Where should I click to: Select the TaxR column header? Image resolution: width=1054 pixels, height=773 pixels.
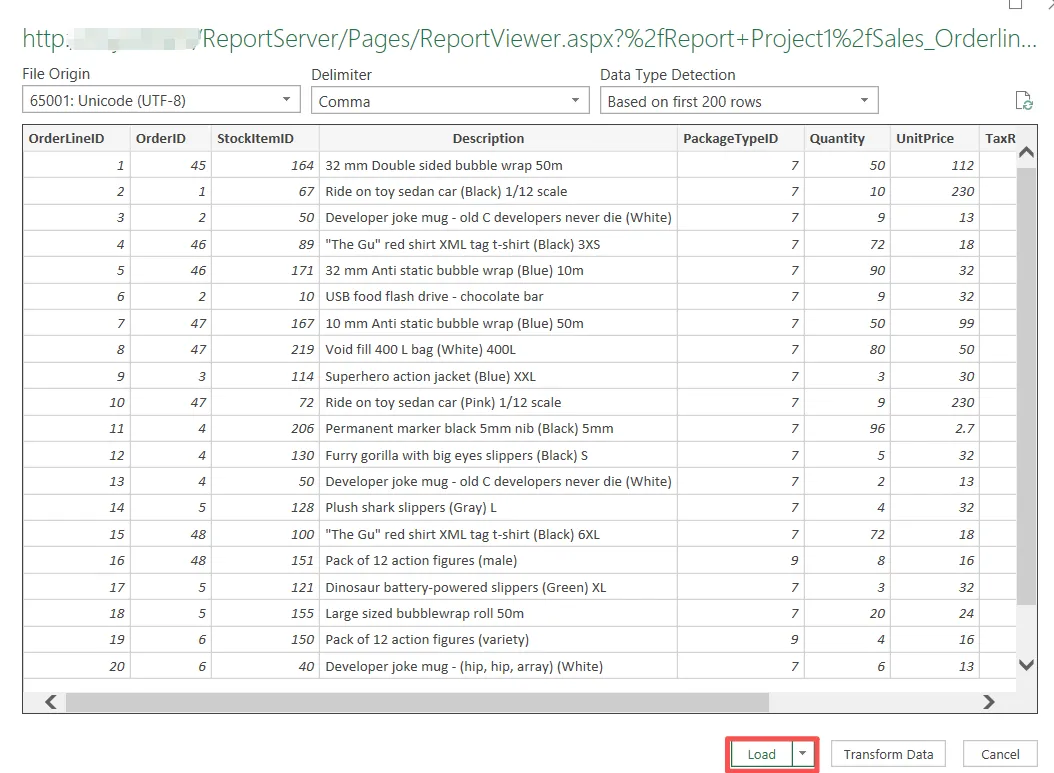click(1000, 138)
